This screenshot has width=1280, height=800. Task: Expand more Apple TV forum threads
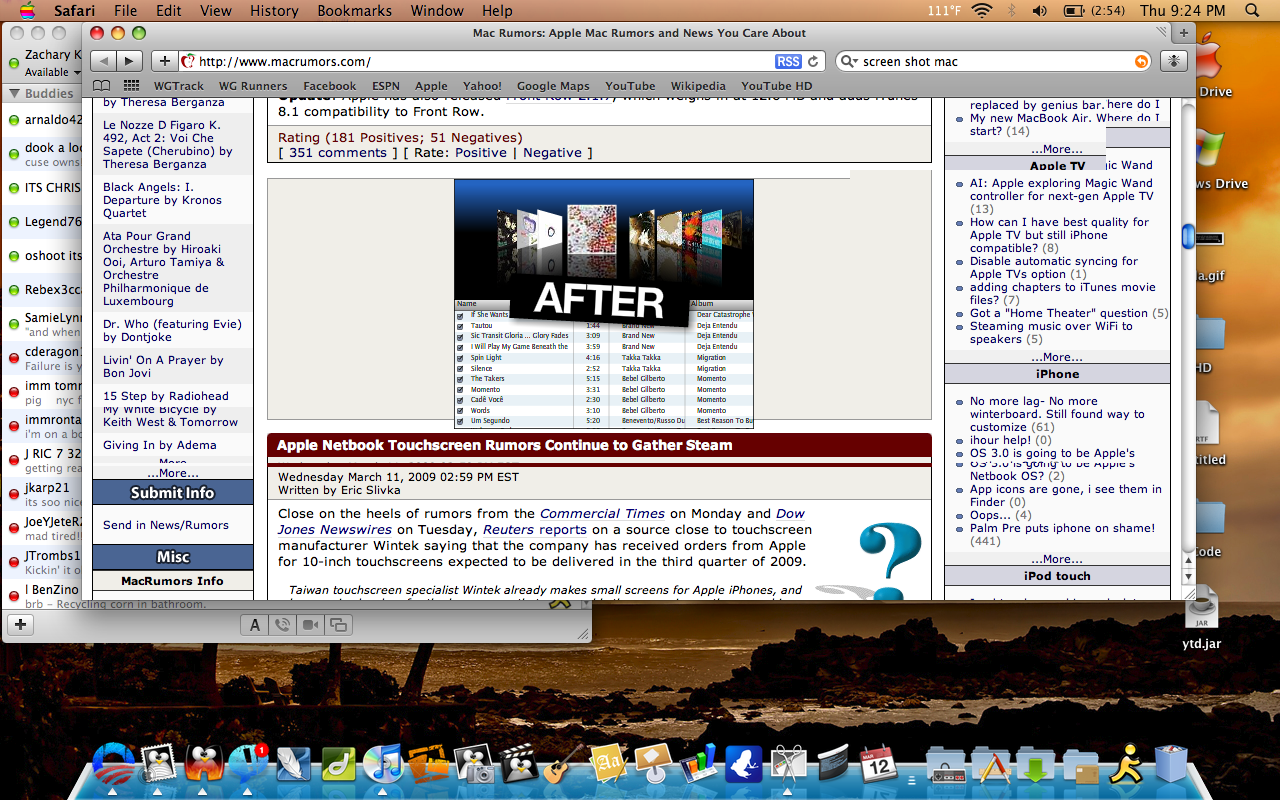coord(1057,357)
